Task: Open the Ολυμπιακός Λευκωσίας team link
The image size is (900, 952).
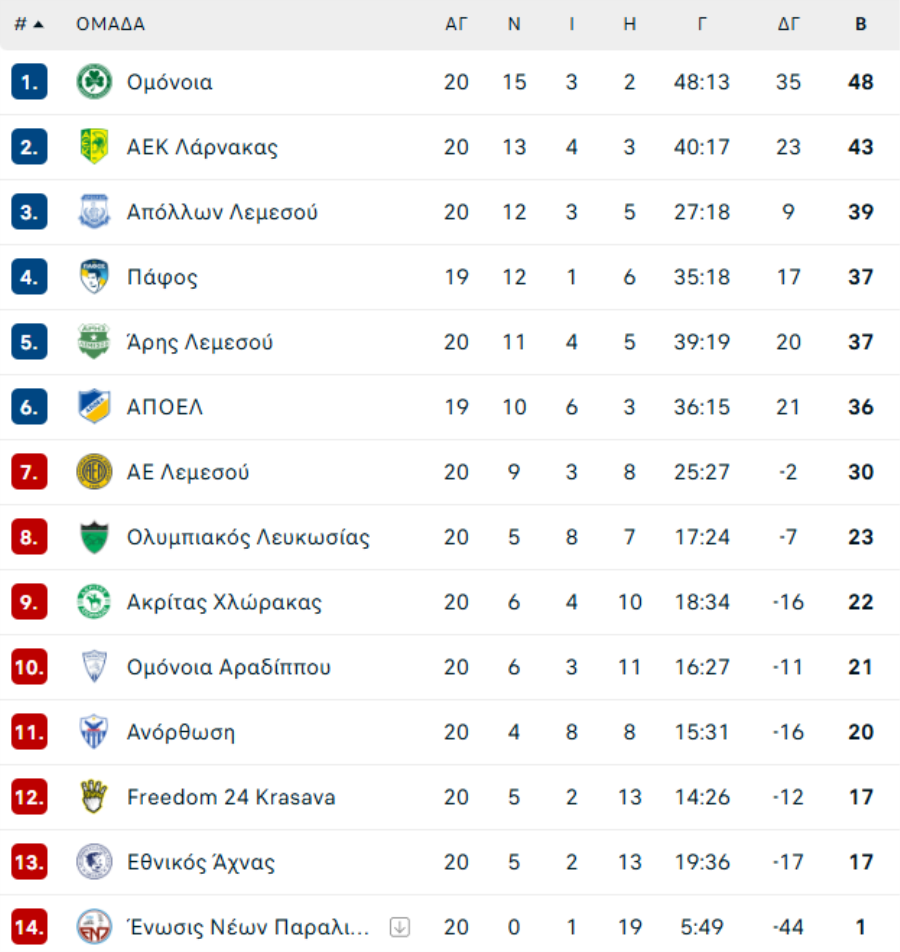Action: tap(248, 537)
